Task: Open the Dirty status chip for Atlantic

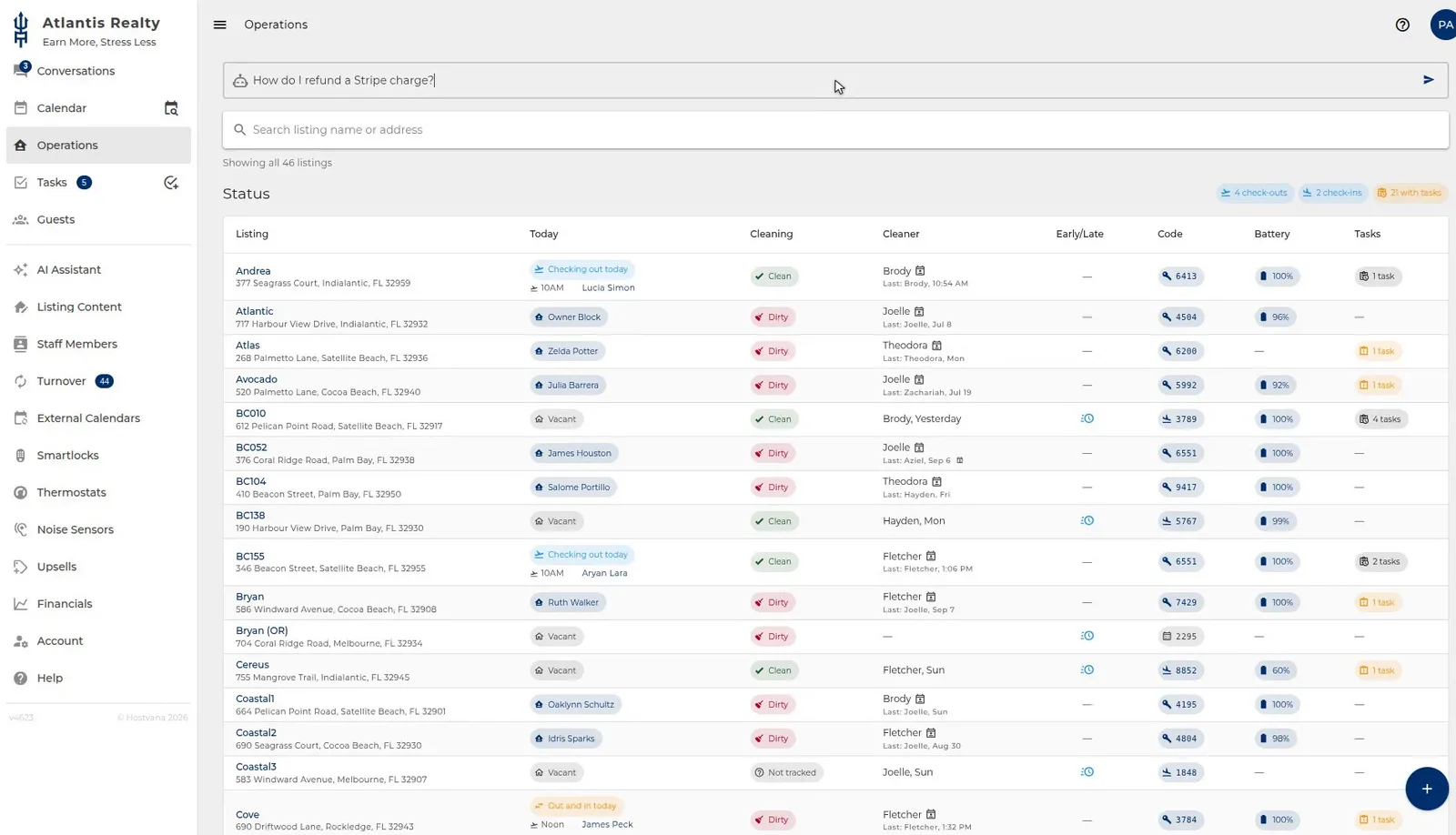Action: coord(772,317)
